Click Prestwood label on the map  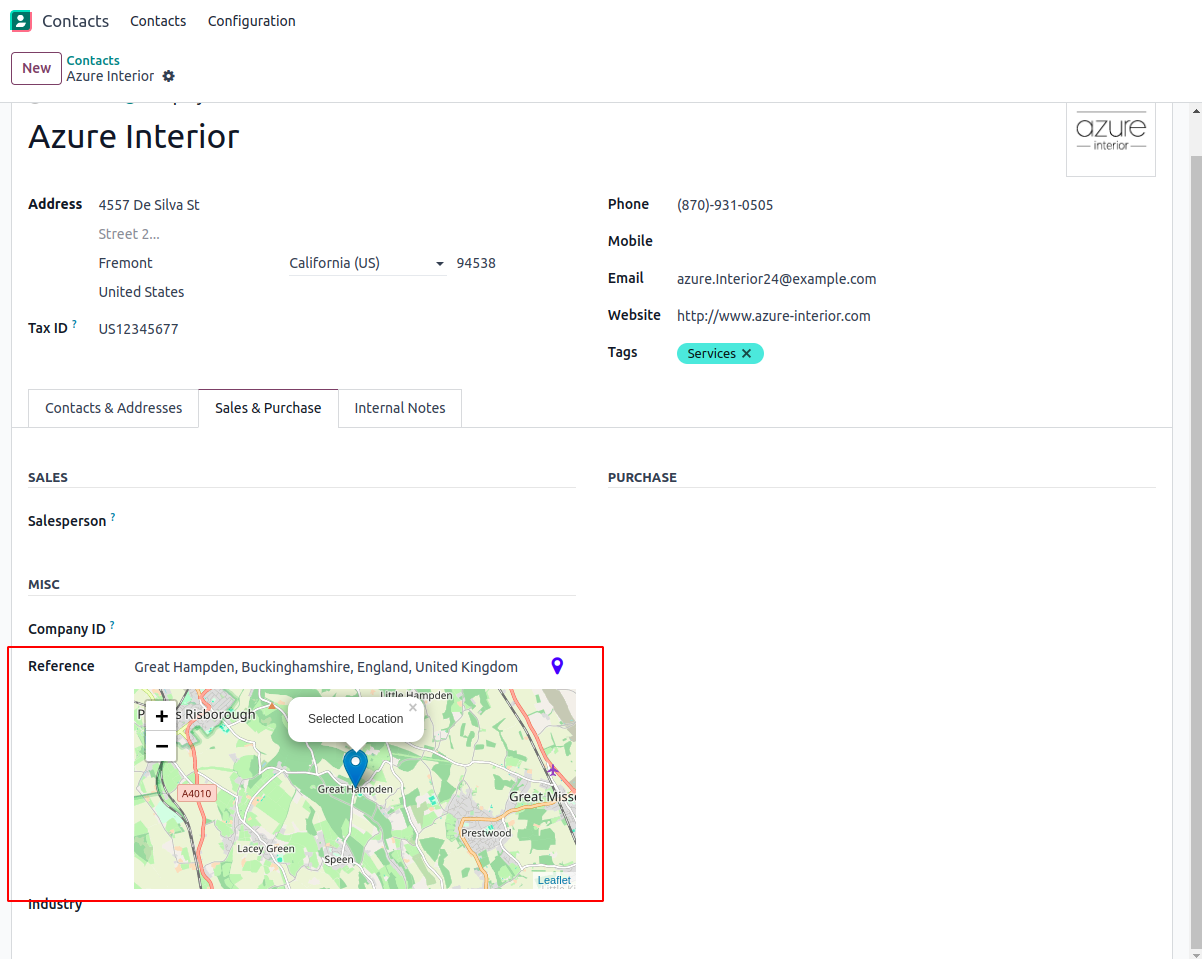coord(486,833)
